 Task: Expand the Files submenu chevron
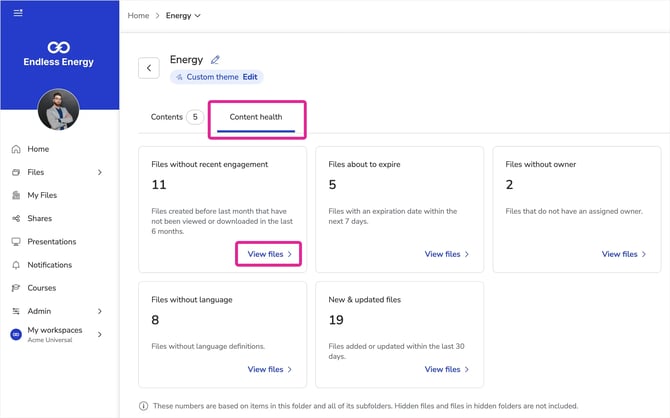(x=100, y=172)
